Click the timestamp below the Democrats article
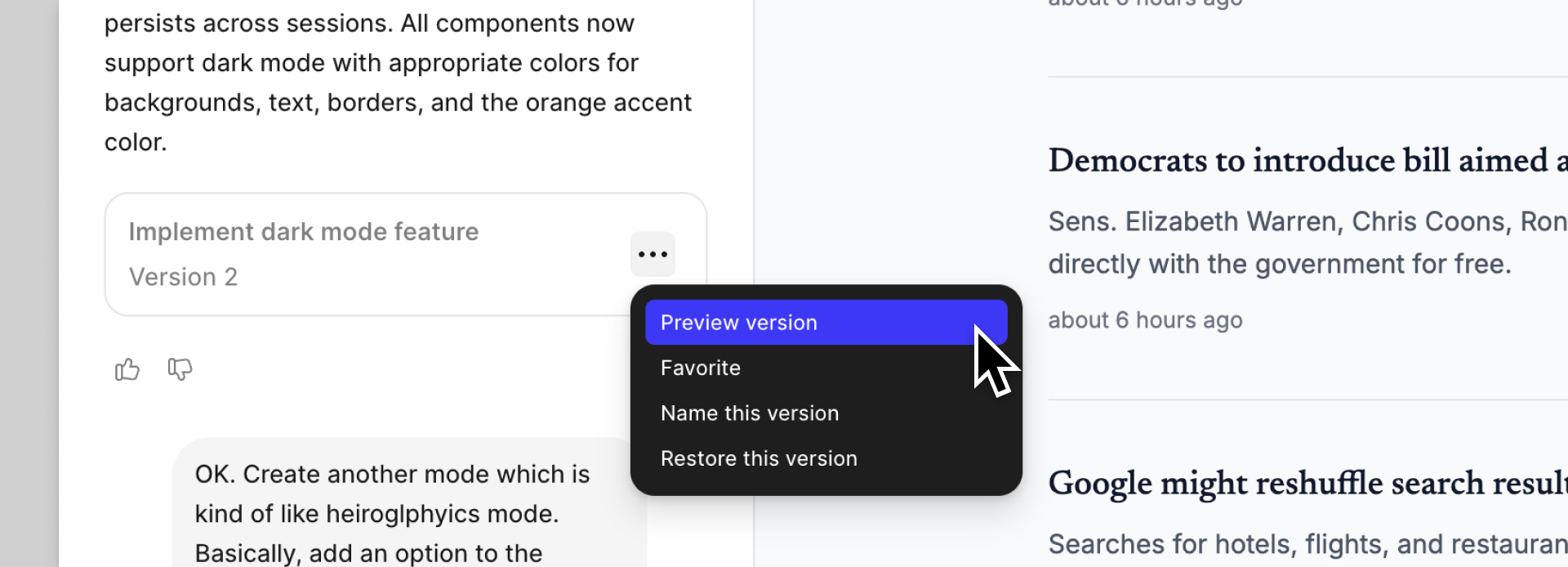 pos(1145,320)
